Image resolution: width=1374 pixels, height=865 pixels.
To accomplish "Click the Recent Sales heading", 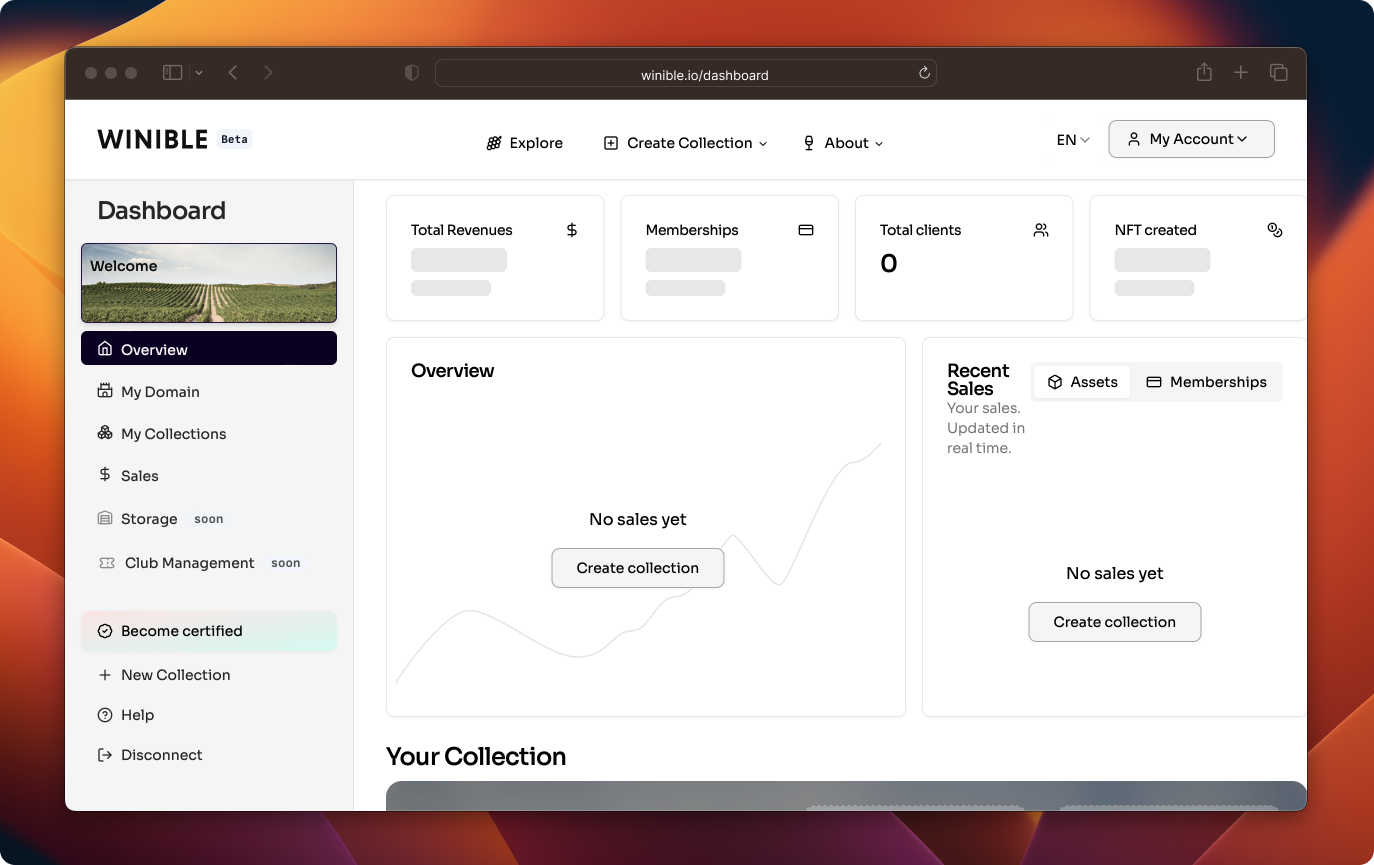I will tap(978, 380).
